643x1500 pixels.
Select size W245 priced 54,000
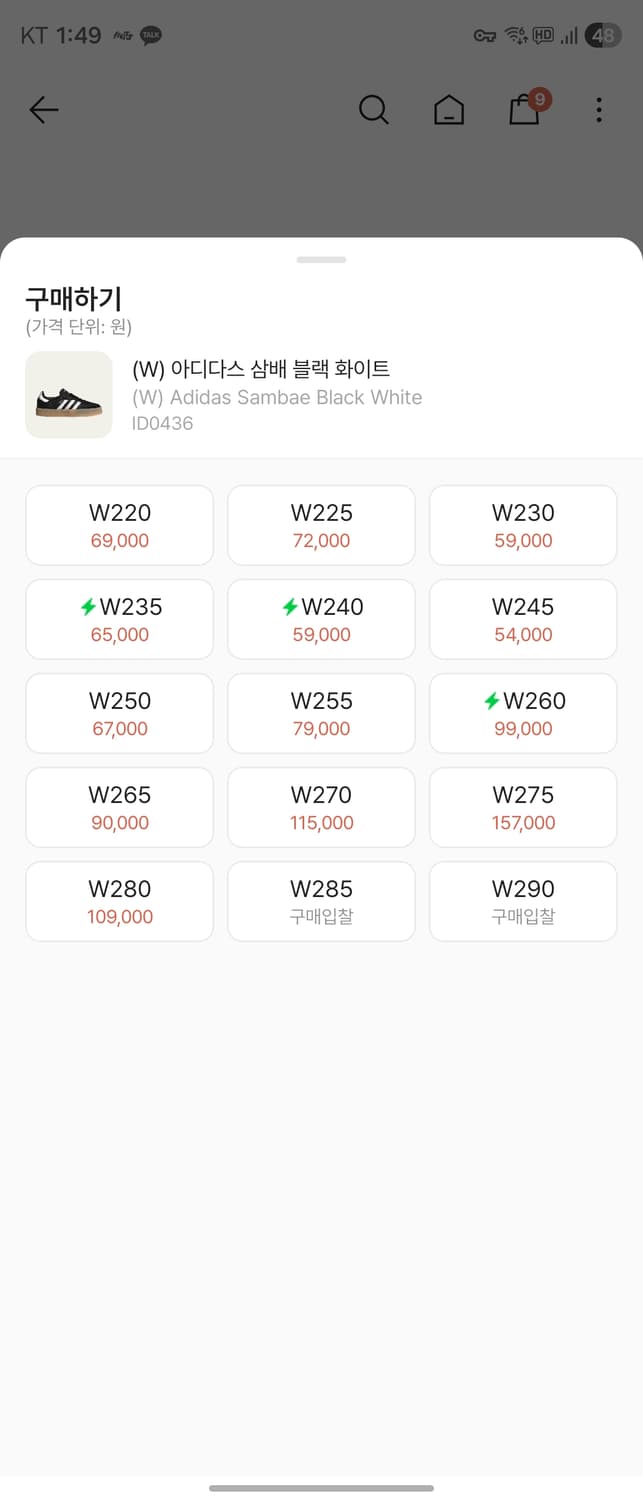point(523,619)
